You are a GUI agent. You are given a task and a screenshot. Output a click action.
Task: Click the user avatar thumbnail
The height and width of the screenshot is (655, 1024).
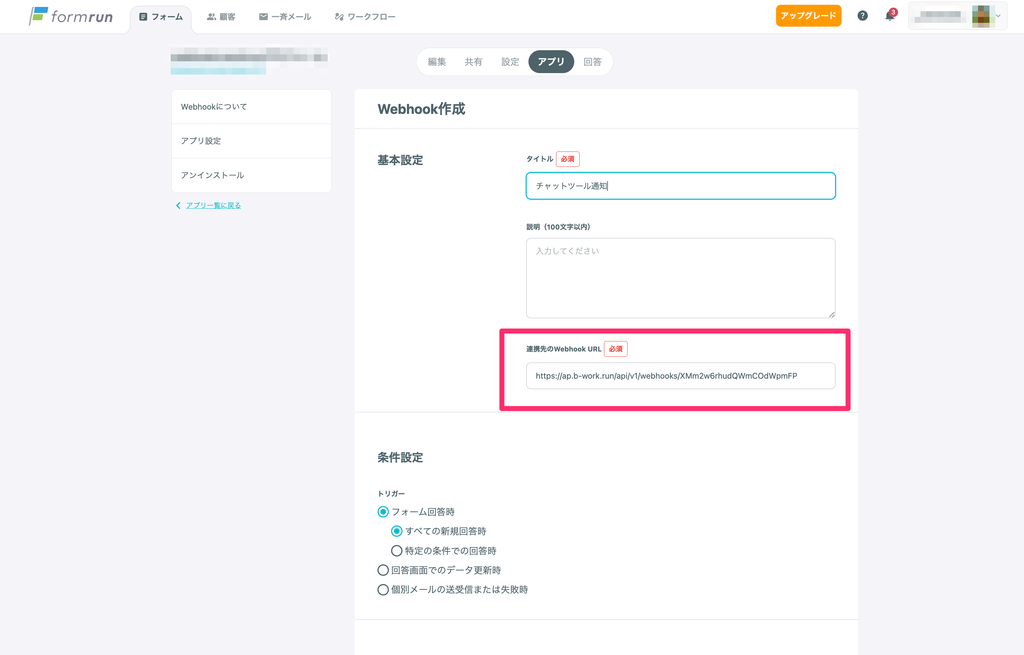tap(981, 16)
